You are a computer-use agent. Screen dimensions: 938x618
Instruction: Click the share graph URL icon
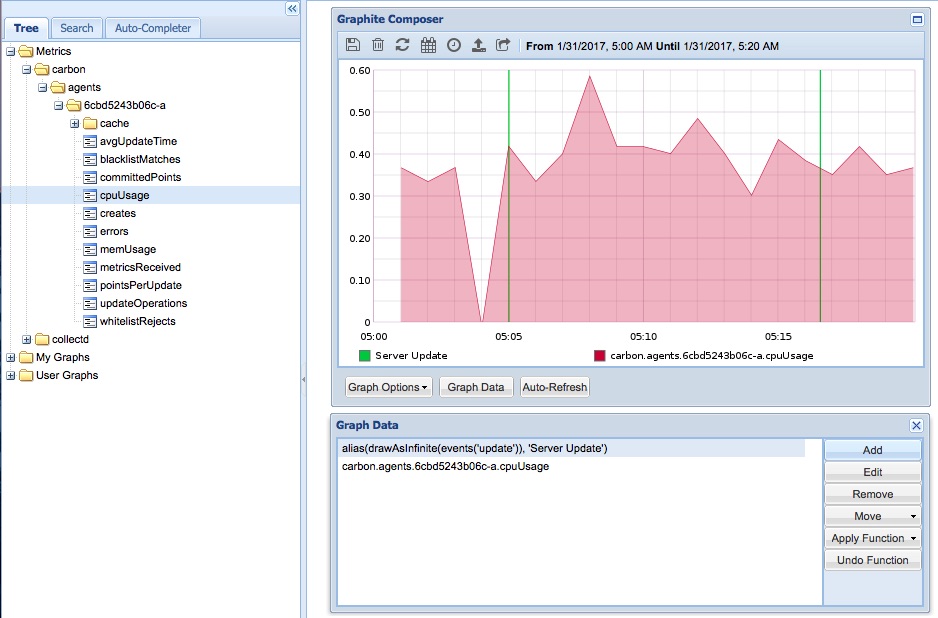[503, 45]
